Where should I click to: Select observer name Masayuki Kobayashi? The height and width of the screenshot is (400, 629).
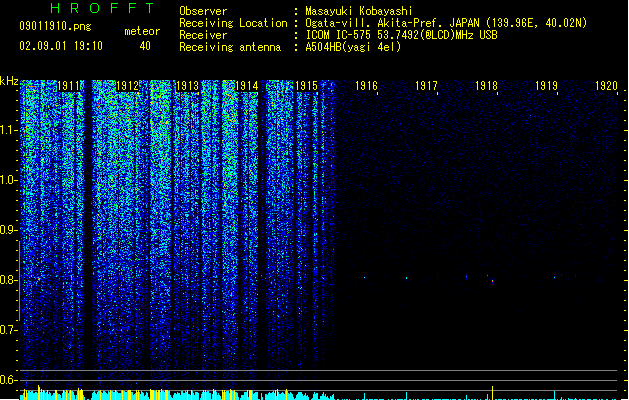(x=359, y=11)
